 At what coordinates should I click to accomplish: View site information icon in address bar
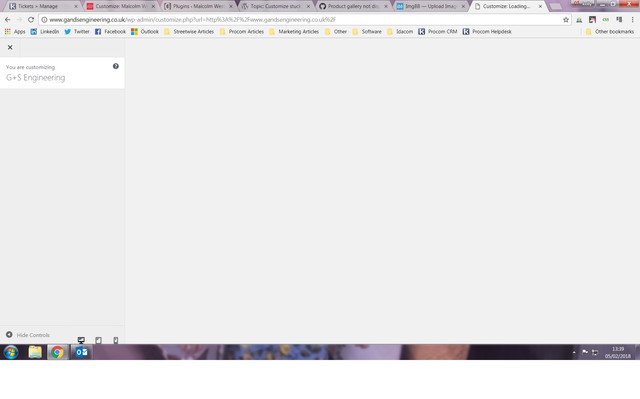click(44, 20)
